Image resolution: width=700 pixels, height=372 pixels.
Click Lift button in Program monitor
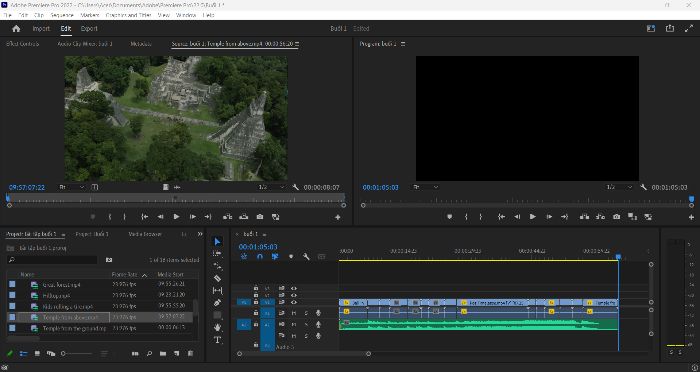584,217
